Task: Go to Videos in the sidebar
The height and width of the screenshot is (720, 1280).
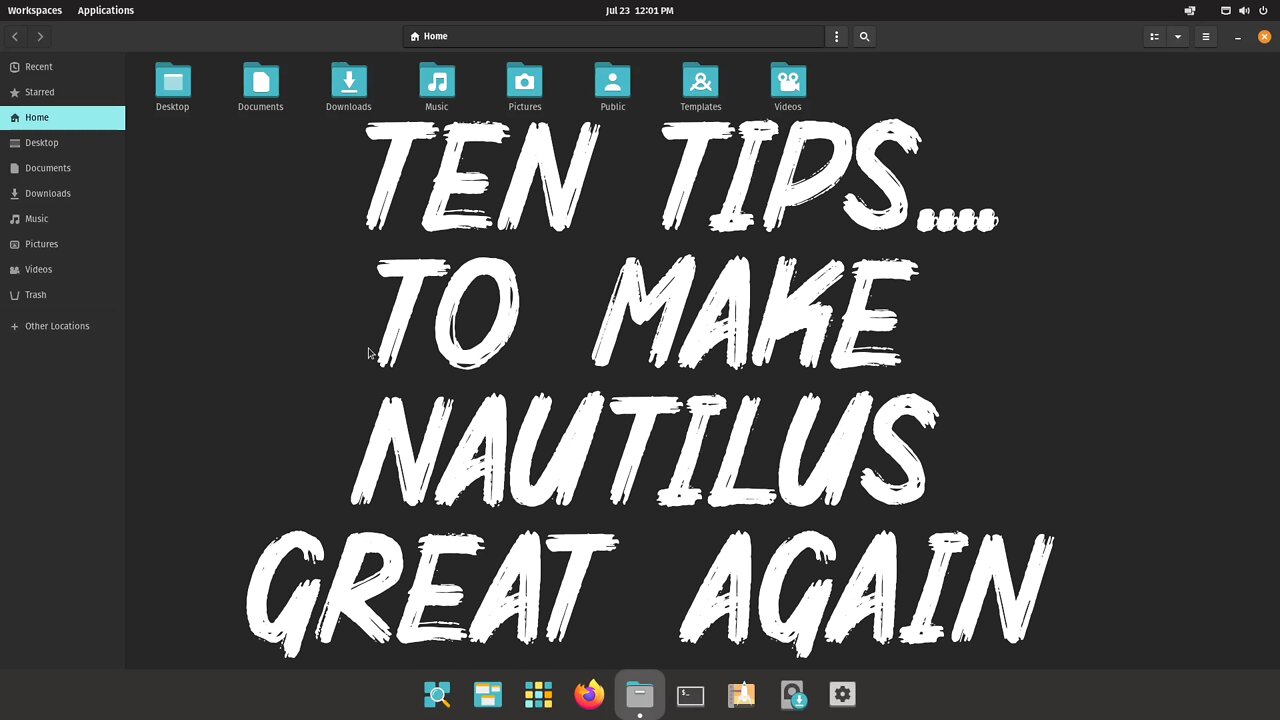Action: [62, 269]
